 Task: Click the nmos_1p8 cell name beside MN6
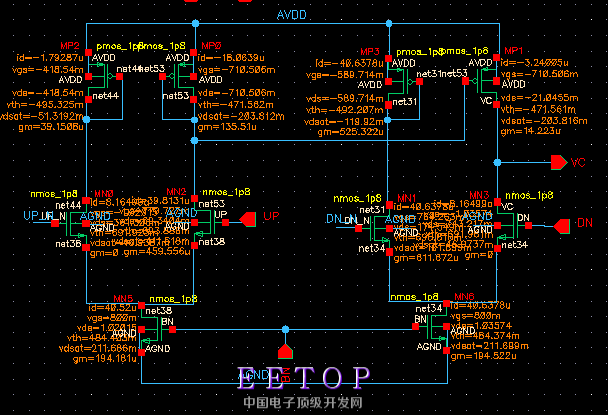[414, 297]
